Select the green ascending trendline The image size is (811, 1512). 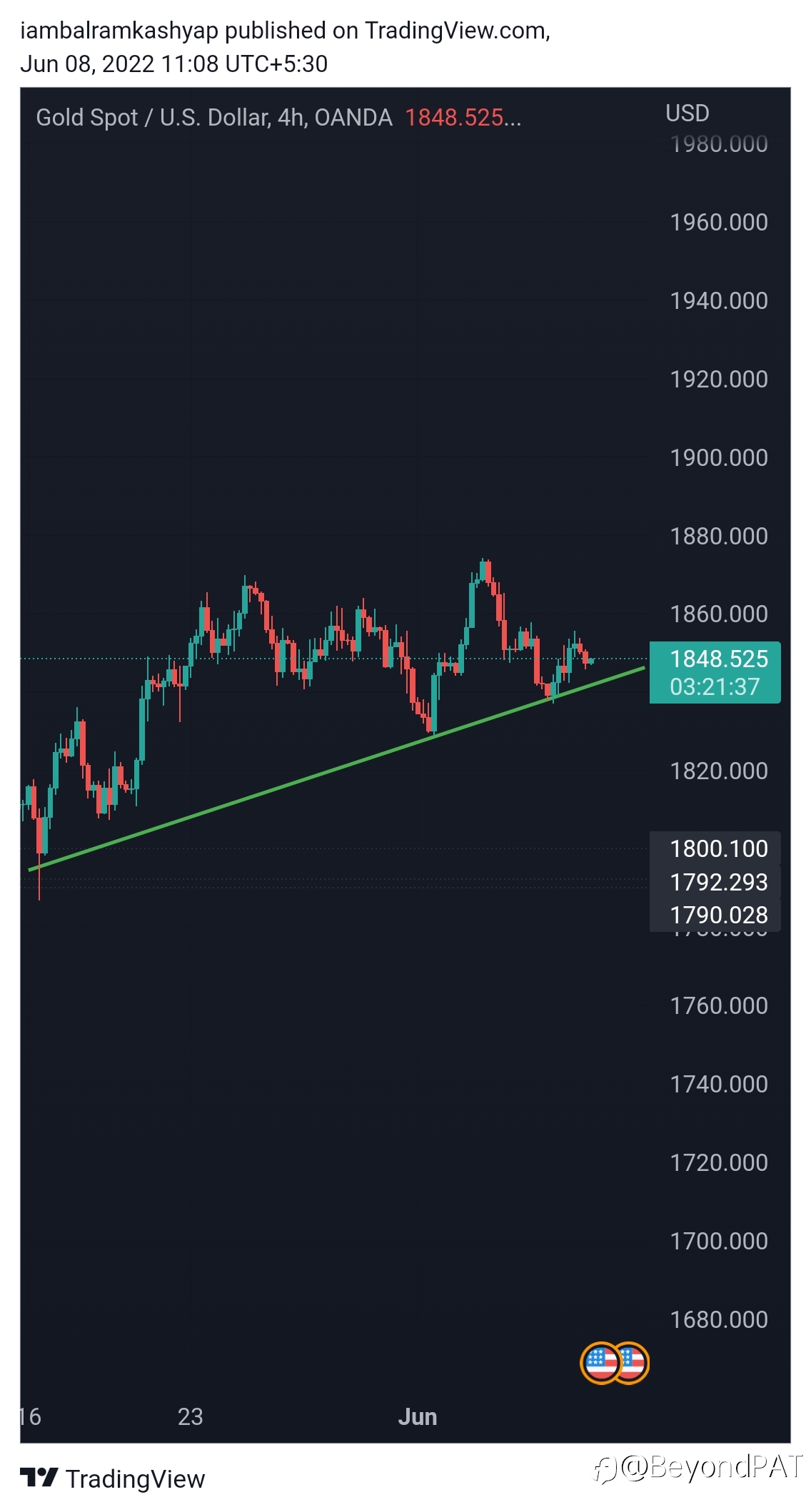click(x=336, y=769)
